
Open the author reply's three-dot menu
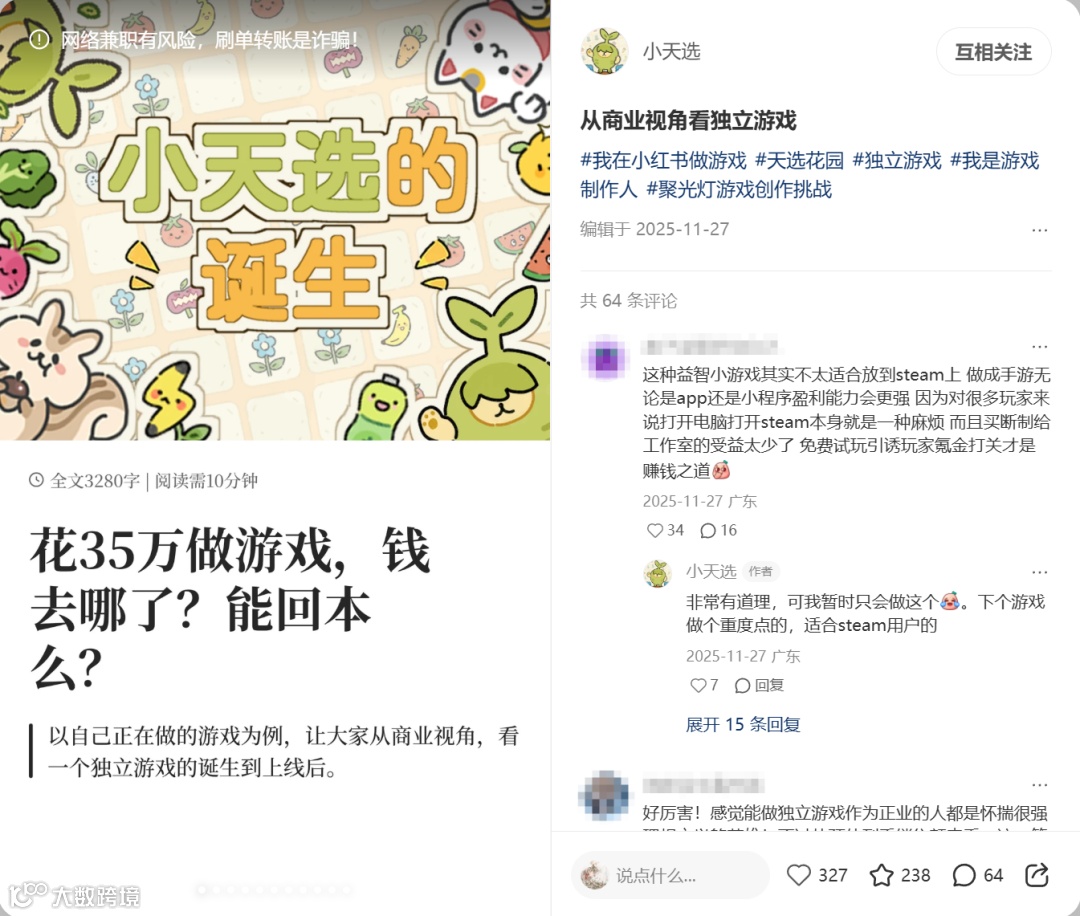pos(1039,572)
